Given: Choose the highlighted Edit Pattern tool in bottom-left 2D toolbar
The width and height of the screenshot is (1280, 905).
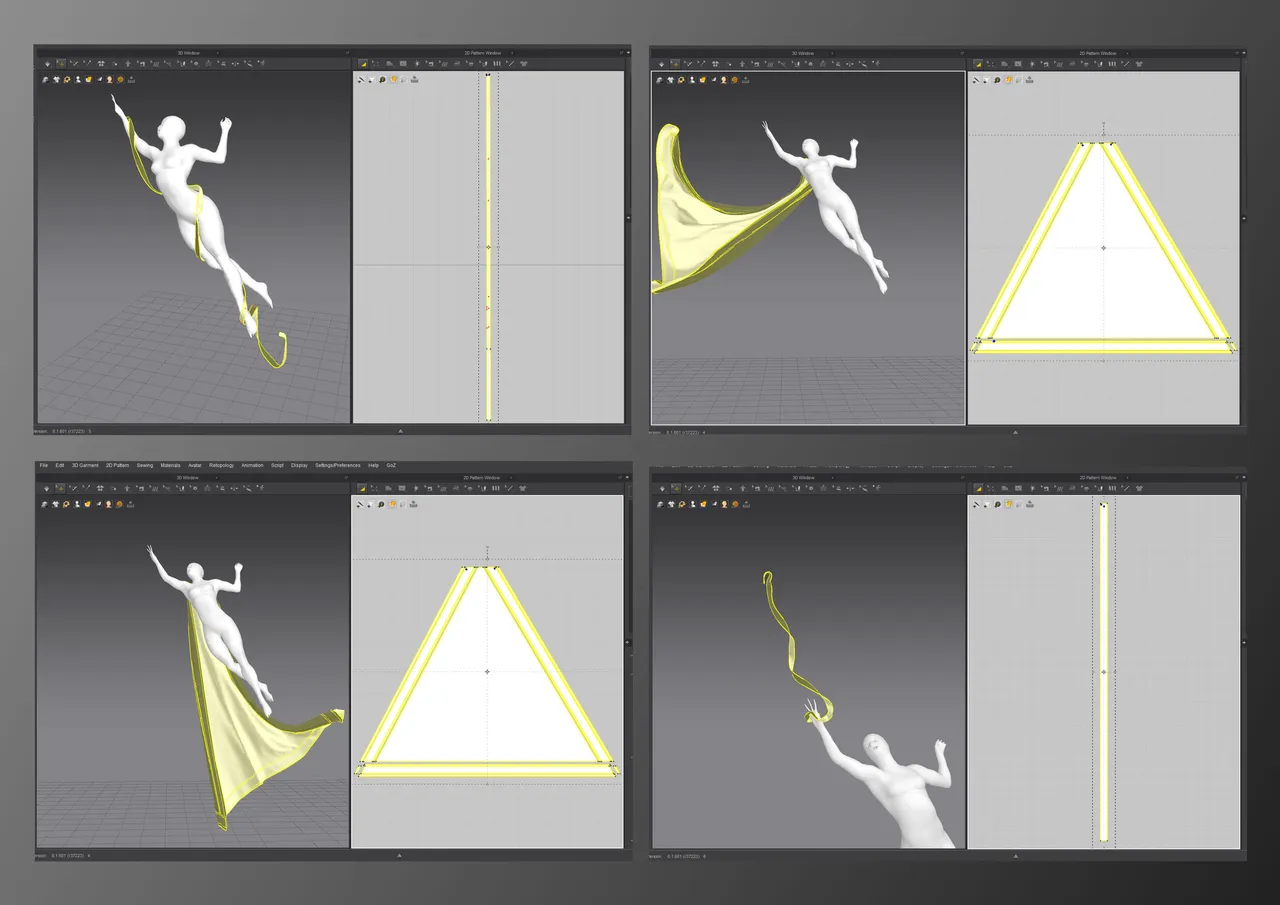Looking at the screenshot, I should coord(362,488).
